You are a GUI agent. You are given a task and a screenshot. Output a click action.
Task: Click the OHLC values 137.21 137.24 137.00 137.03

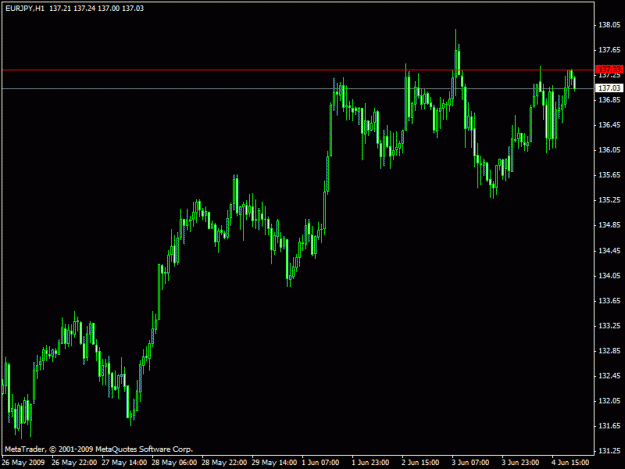click(x=96, y=8)
